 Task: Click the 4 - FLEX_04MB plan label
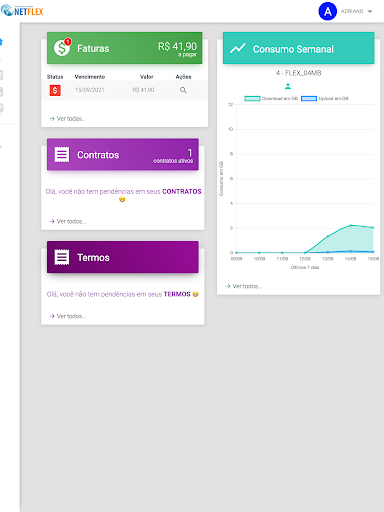[x=298, y=73]
